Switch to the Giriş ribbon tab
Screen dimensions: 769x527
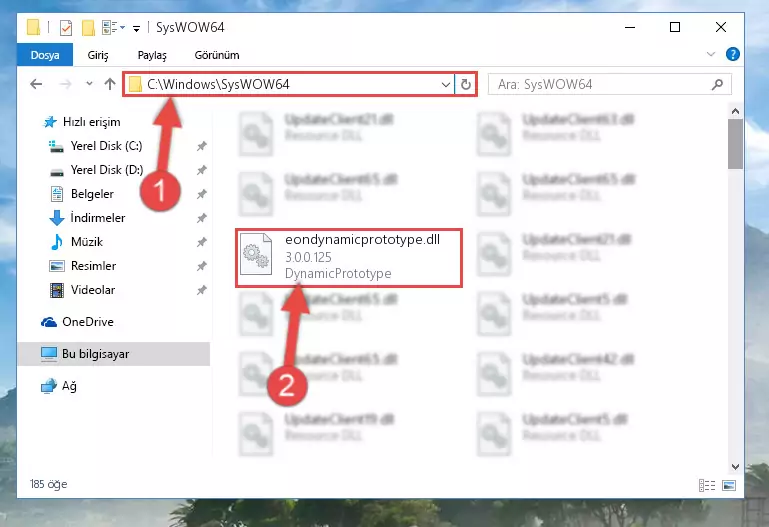pyautogui.click(x=98, y=55)
